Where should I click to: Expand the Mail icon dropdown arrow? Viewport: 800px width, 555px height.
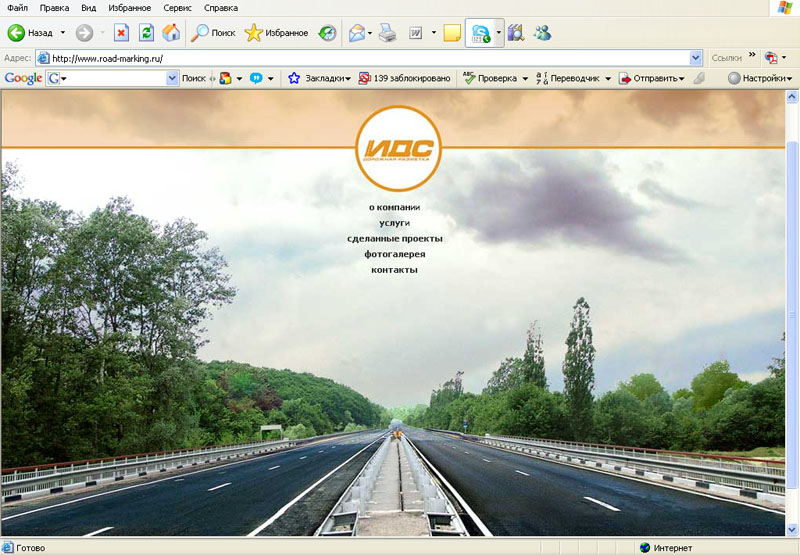pos(370,33)
